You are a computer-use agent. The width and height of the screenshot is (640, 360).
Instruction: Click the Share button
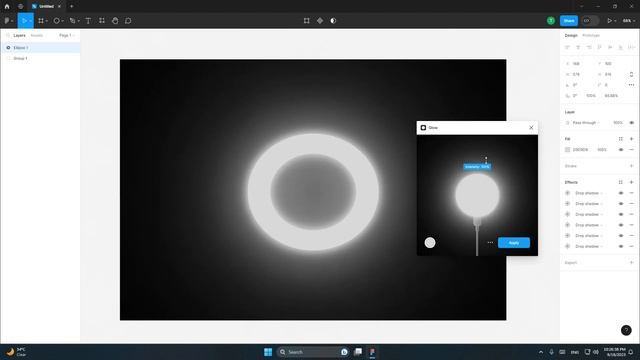click(569, 21)
